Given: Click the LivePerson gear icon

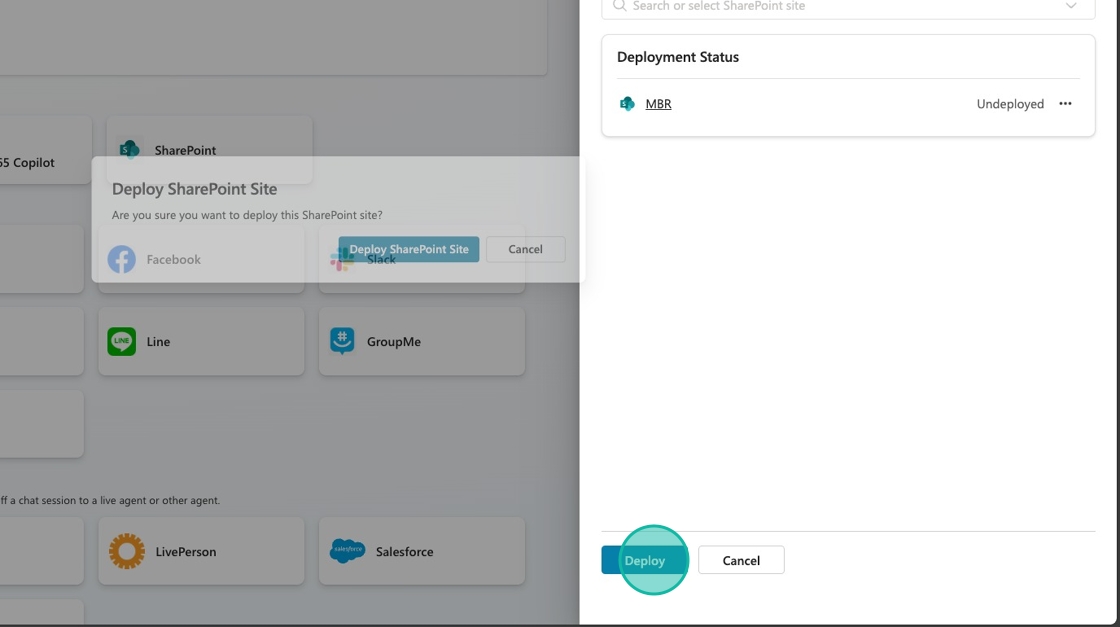Looking at the screenshot, I should coord(127,551).
